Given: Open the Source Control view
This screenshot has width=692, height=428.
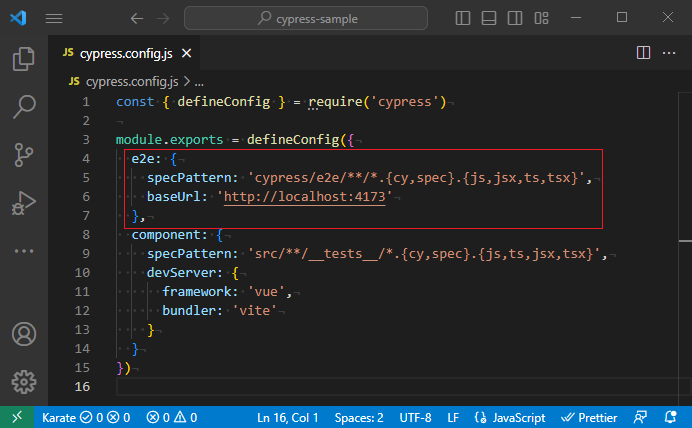Looking at the screenshot, I should tap(24, 155).
